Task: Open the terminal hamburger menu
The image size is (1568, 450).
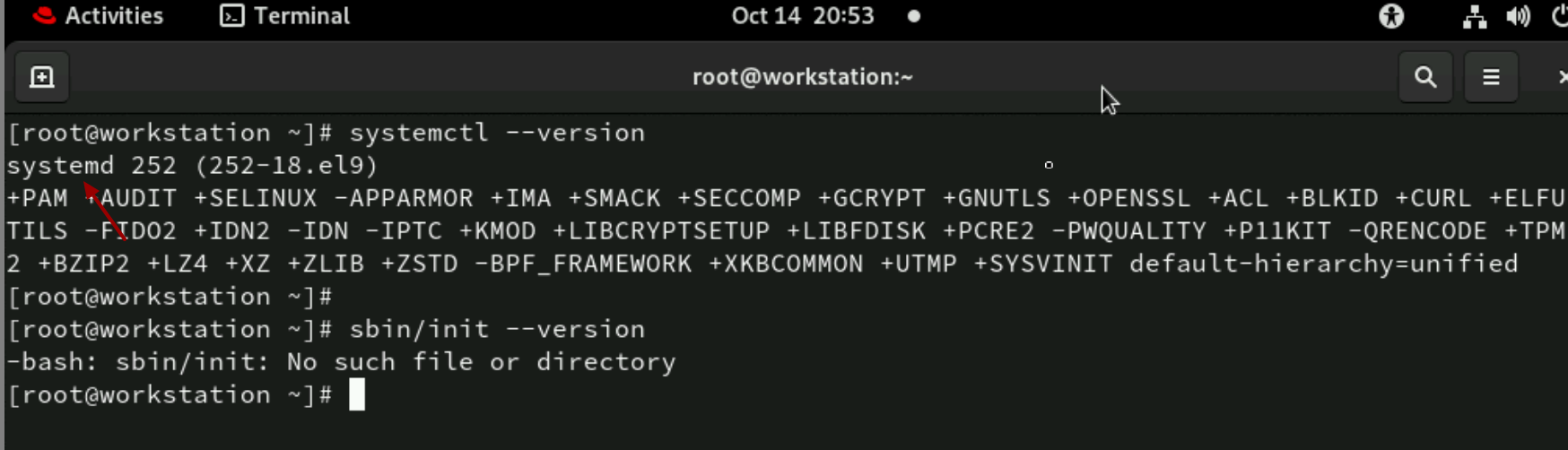Action: (1491, 77)
